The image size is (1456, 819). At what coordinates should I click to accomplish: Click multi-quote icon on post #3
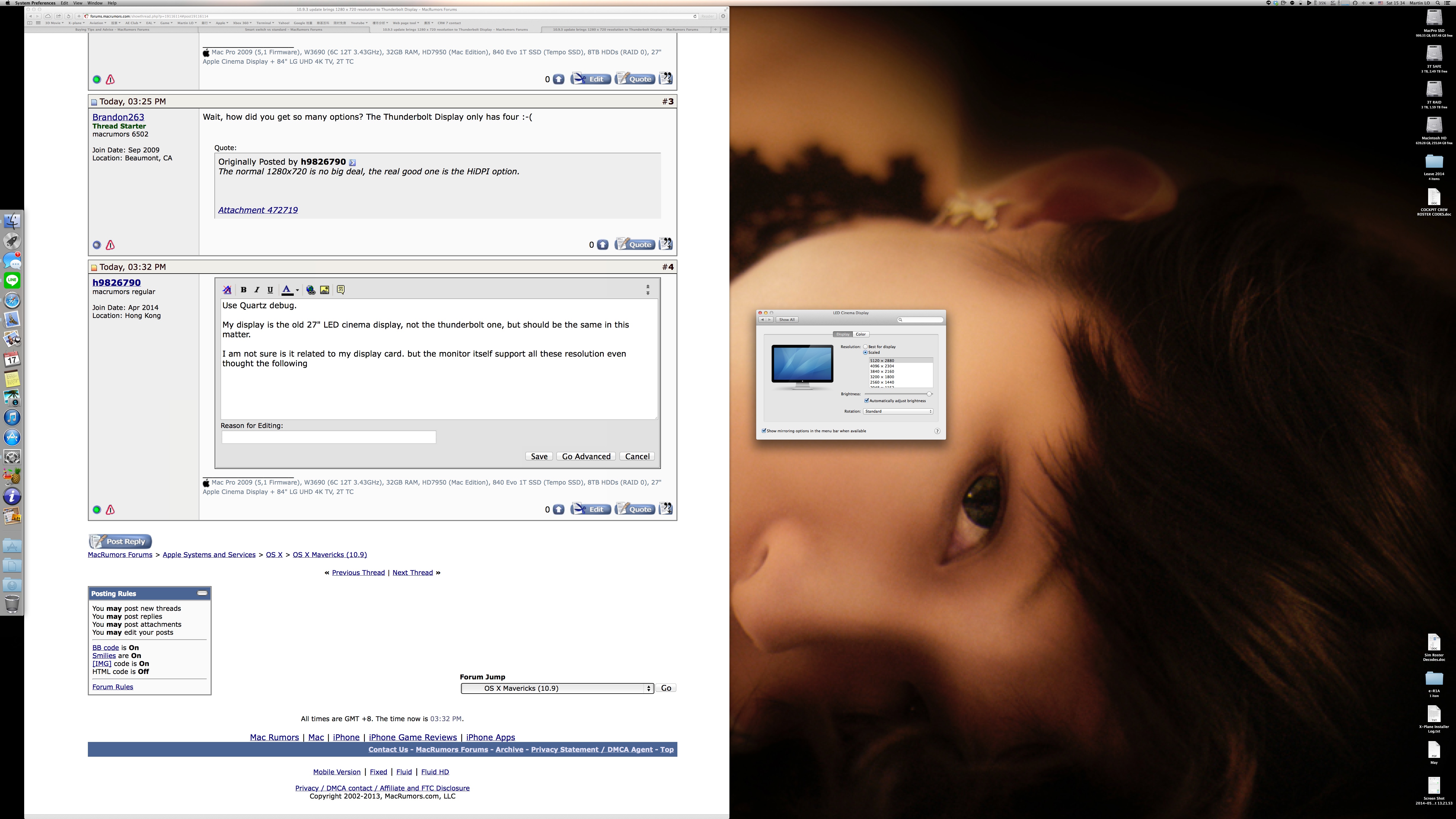click(x=666, y=244)
